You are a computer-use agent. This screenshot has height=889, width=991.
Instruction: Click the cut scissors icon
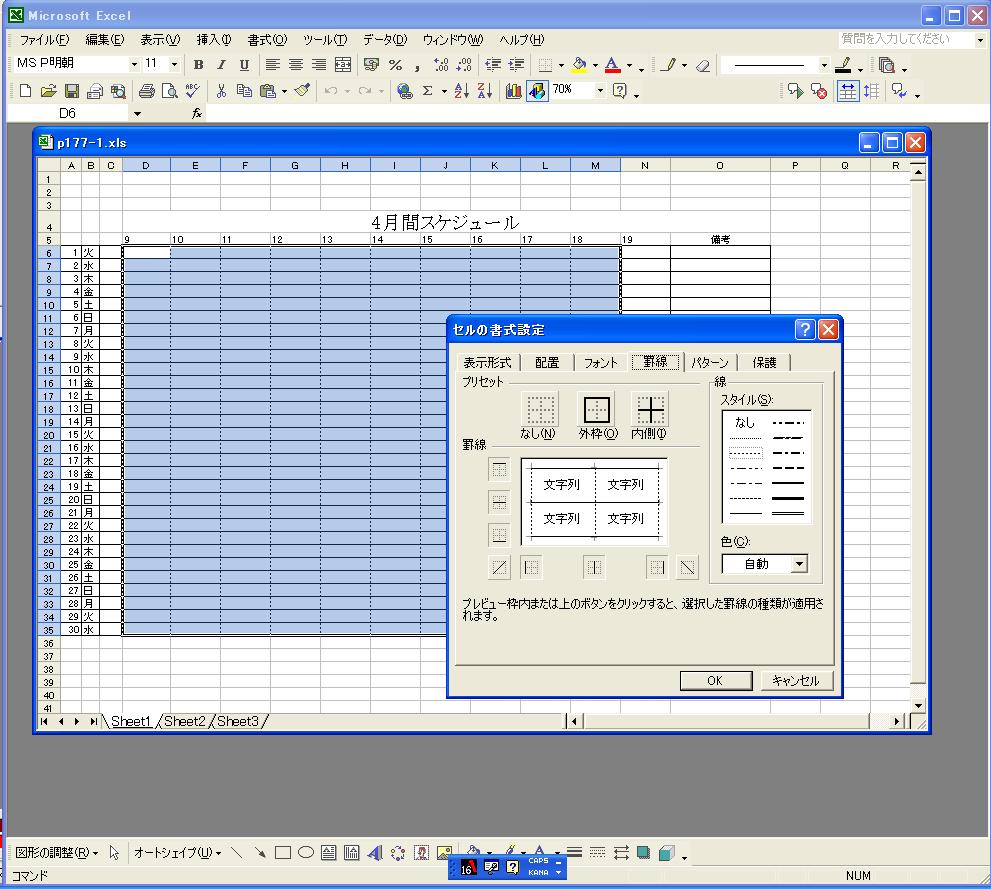[221, 91]
